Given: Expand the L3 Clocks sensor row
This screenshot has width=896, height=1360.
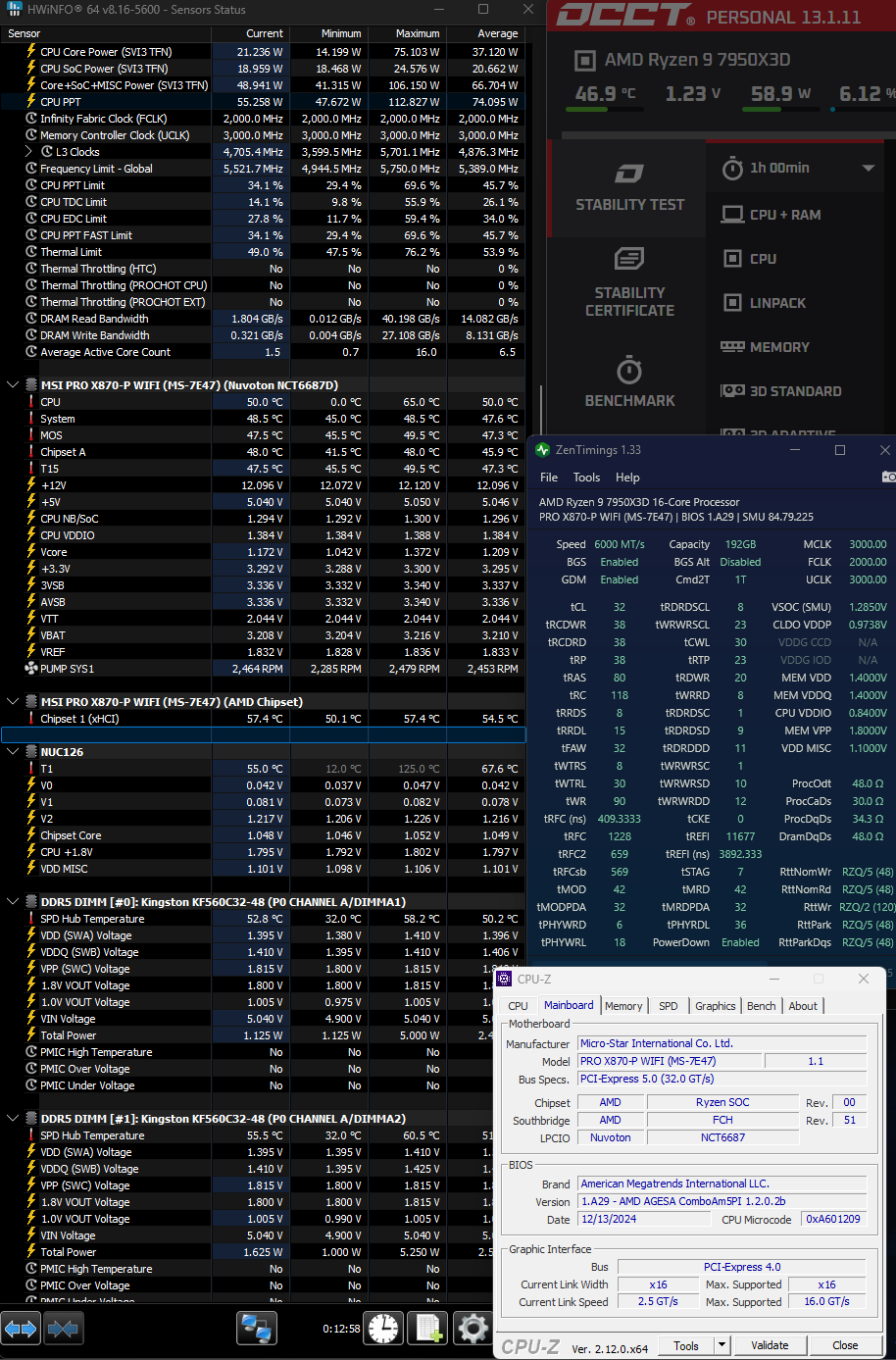Looking at the screenshot, I should click(x=29, y=152).
